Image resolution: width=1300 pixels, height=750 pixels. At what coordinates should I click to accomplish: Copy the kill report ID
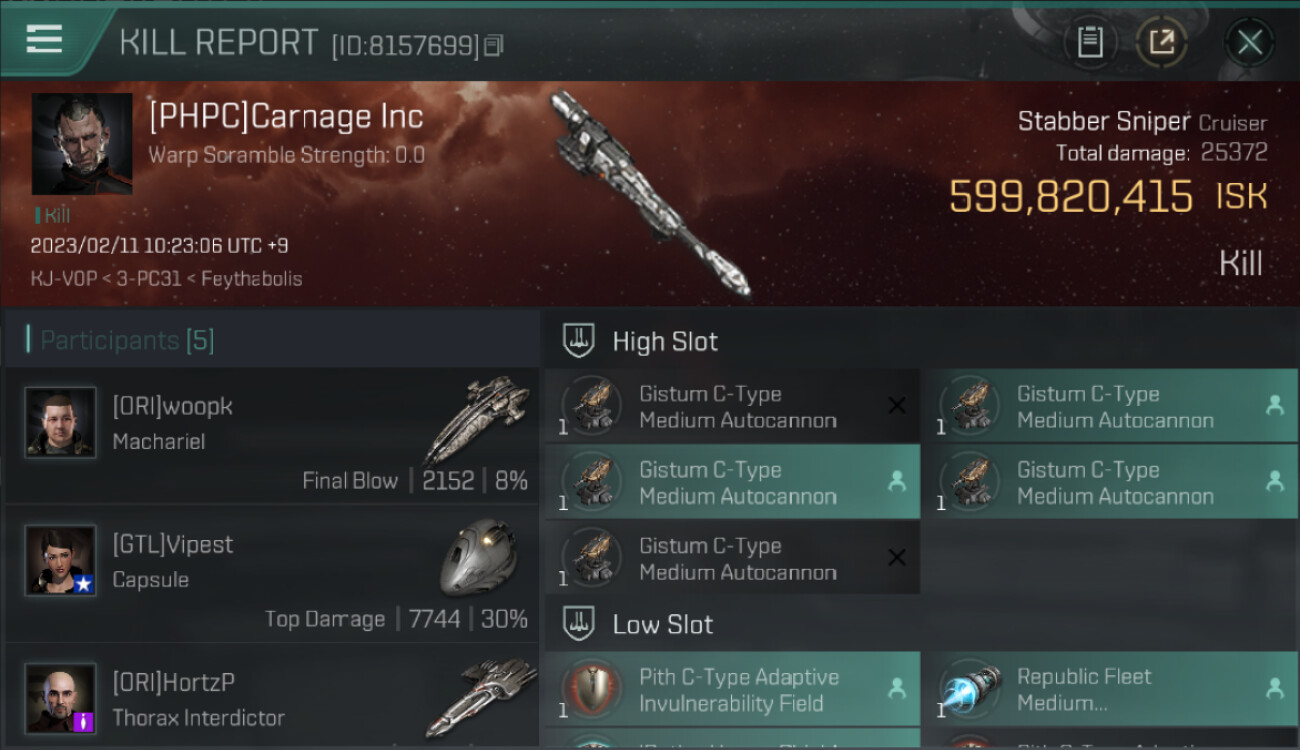coord(493,45)
